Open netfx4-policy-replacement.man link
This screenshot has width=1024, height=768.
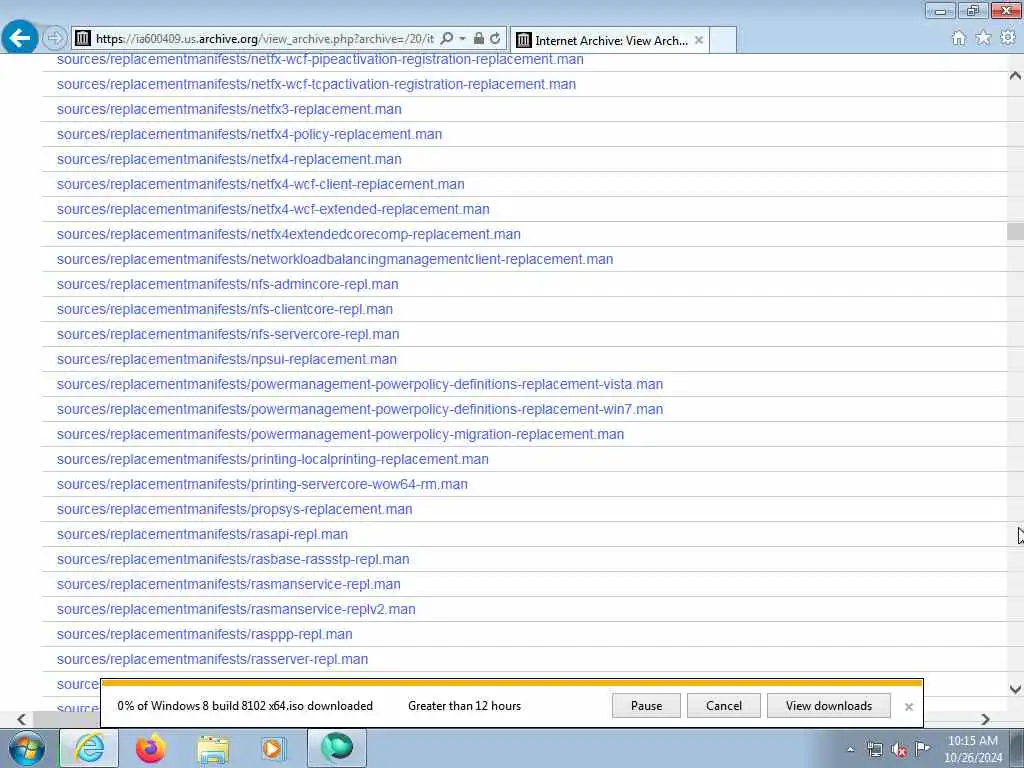(249, 134)
